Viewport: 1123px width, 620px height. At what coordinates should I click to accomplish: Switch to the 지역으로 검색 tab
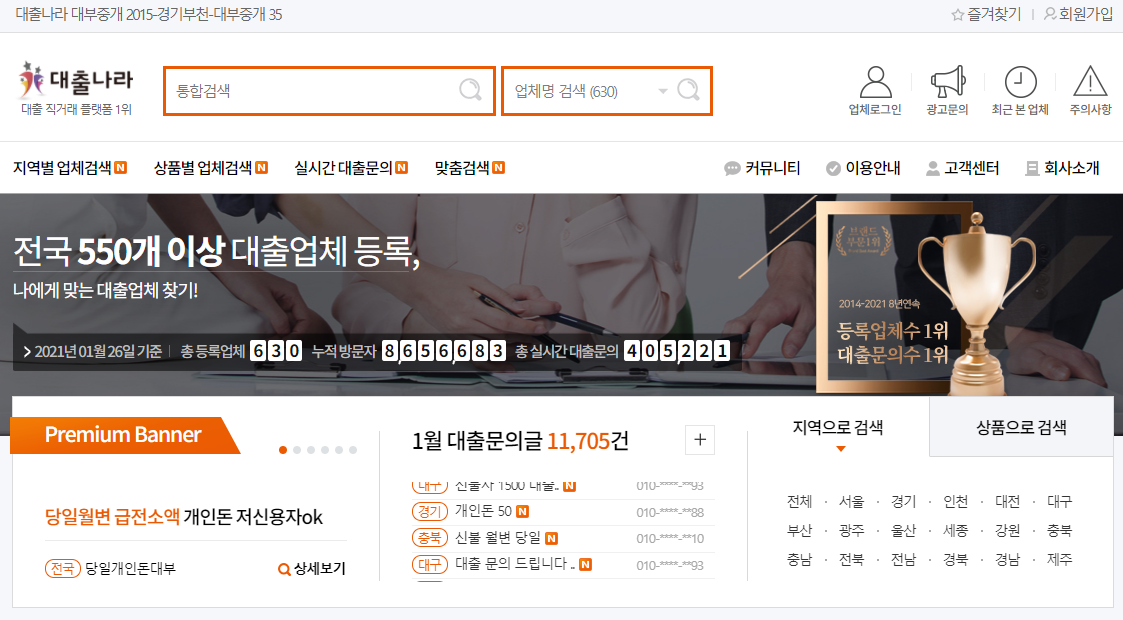(838, 427)
